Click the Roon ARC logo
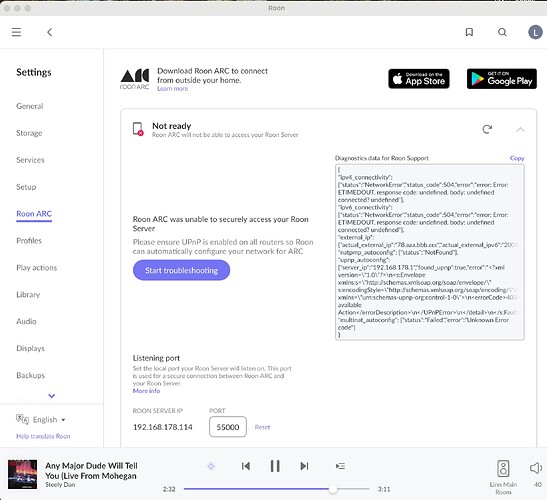Screen dimensions: 547x500 point(135,79)
